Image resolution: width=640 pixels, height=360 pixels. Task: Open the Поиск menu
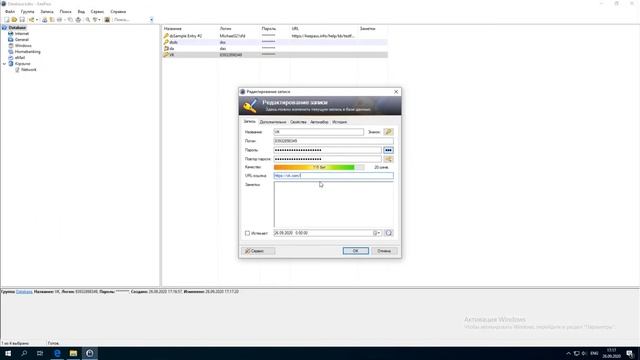(x=65, y=12)
